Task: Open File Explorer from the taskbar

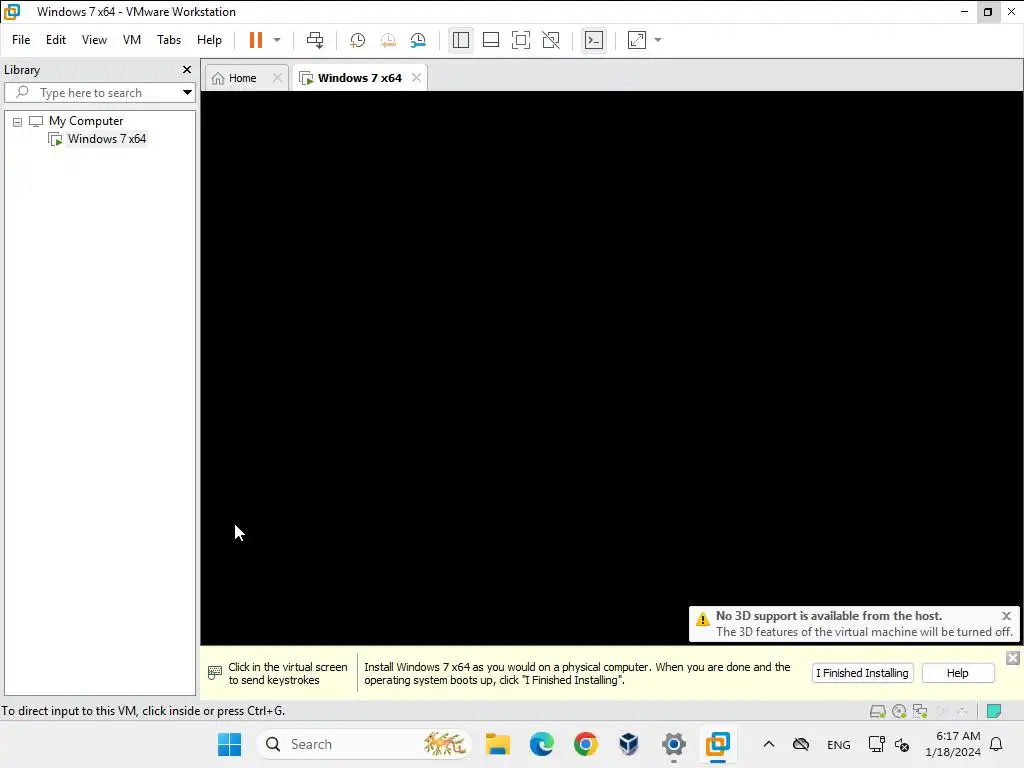Action: coord(498,744)
